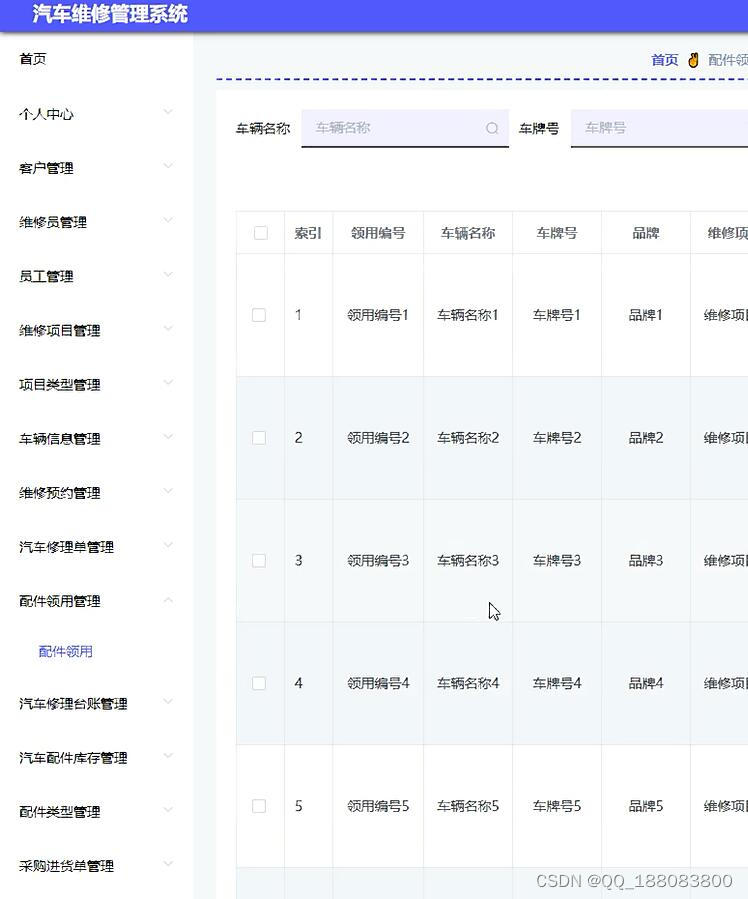Expand the 车辆信息管理 menu chevron

pyautogui.click(x=168, y=436)
